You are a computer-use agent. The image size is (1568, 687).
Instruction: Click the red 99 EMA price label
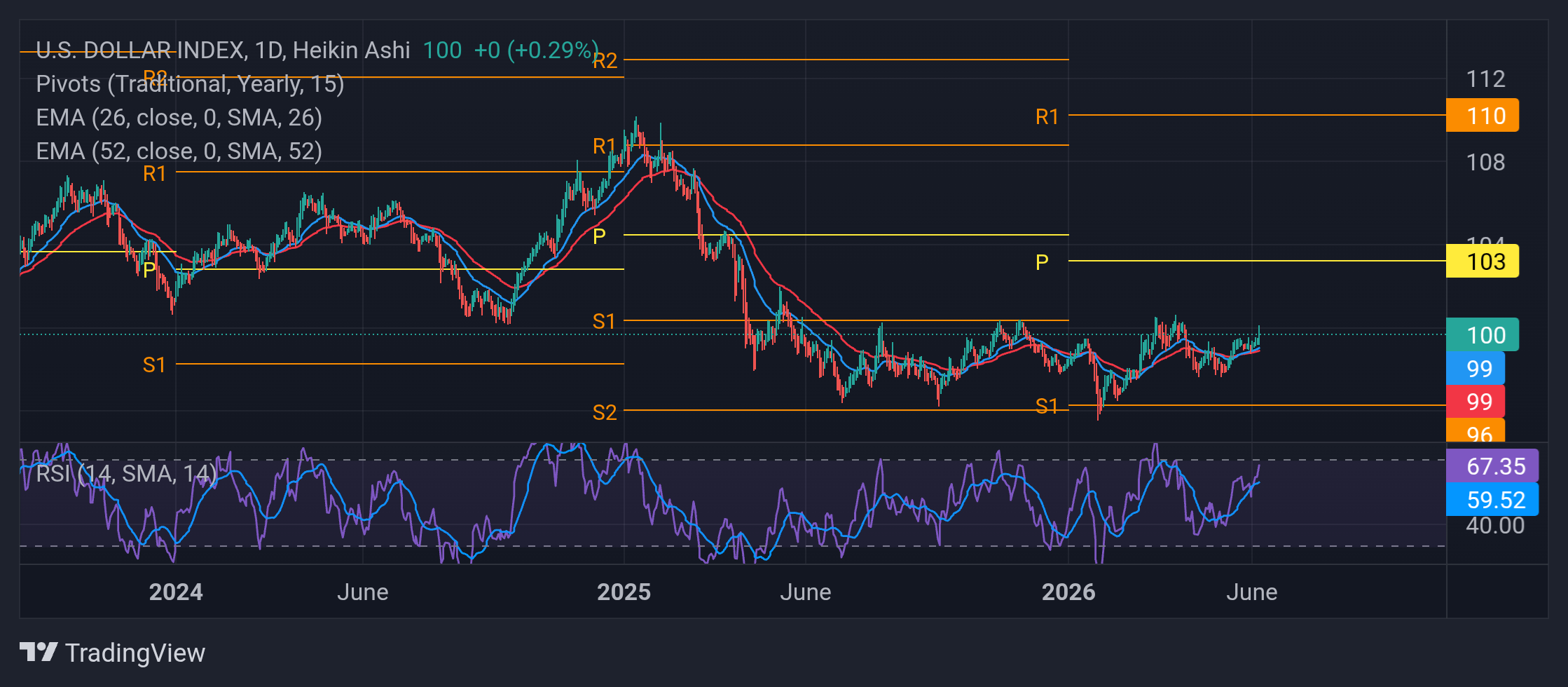(x=1476, y=402)
